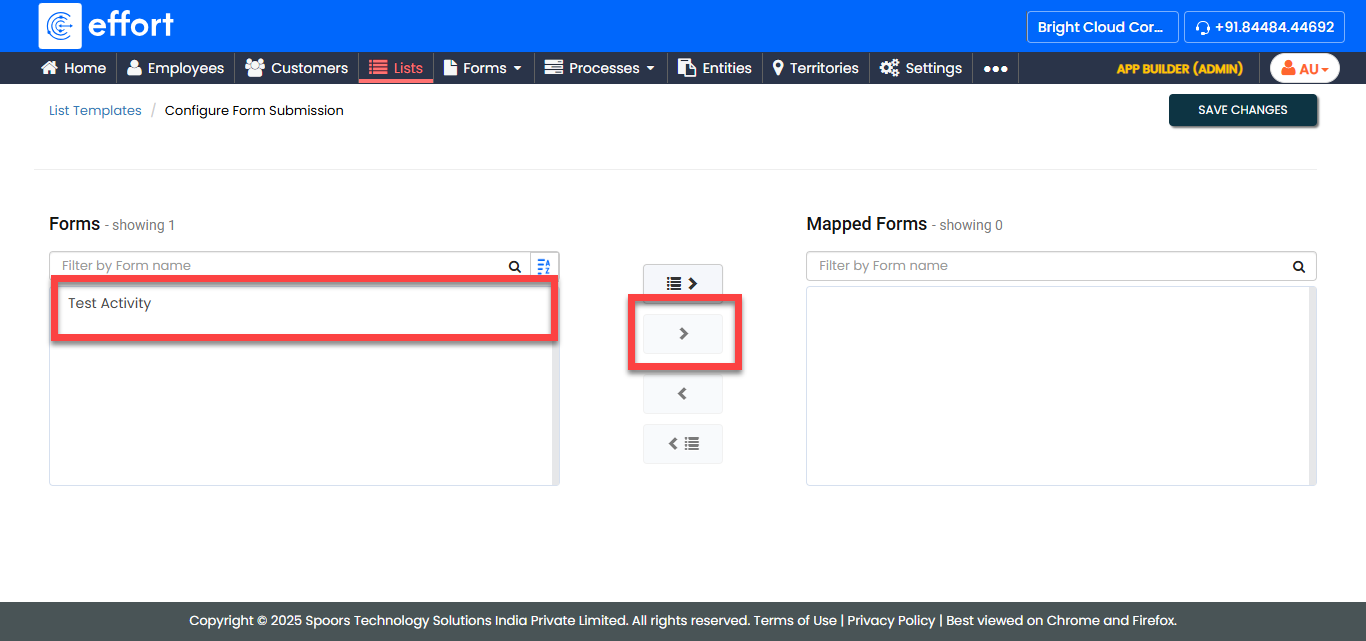The height and width of the screenshot is (641, 1366).
Task: Open the AU user account dropdown
Action: tap(1304, 68)
